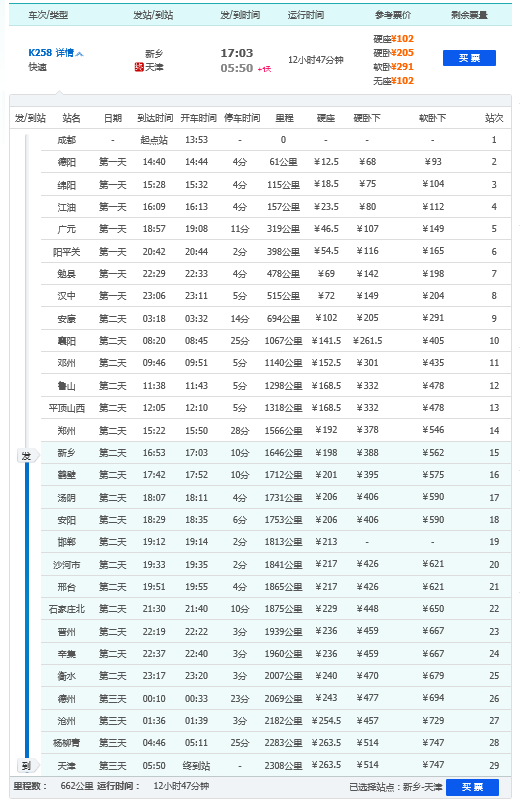Select the 汉中 station name
This screenshot has width=520, height=803.
67,296
